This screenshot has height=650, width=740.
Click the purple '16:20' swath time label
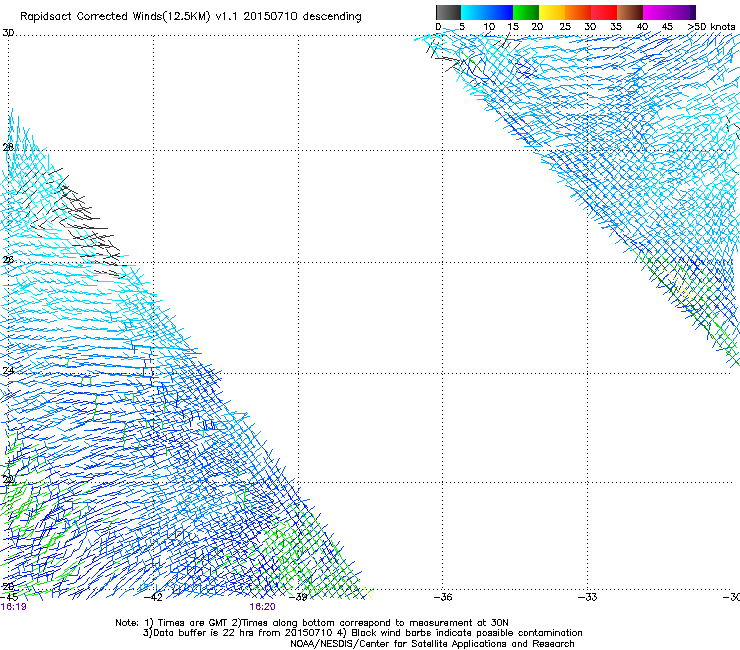point(262,607)
